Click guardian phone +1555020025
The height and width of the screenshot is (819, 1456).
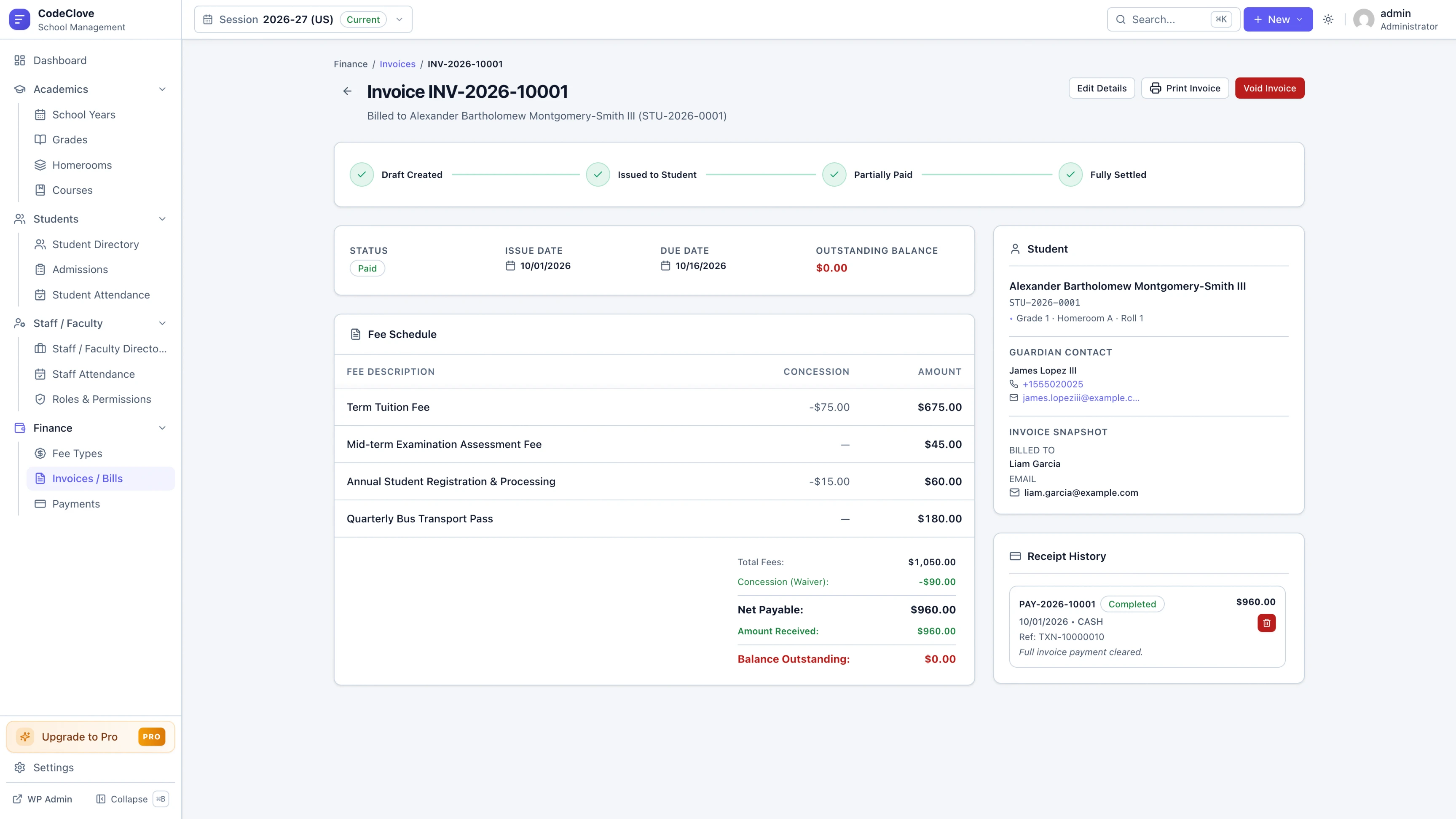(1052, 384)
